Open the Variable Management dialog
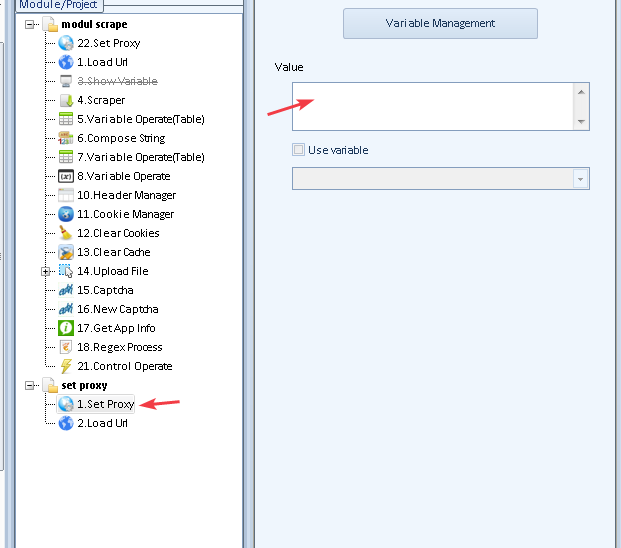Viewport: 621px width, 548px height. (x=440, y=23)
